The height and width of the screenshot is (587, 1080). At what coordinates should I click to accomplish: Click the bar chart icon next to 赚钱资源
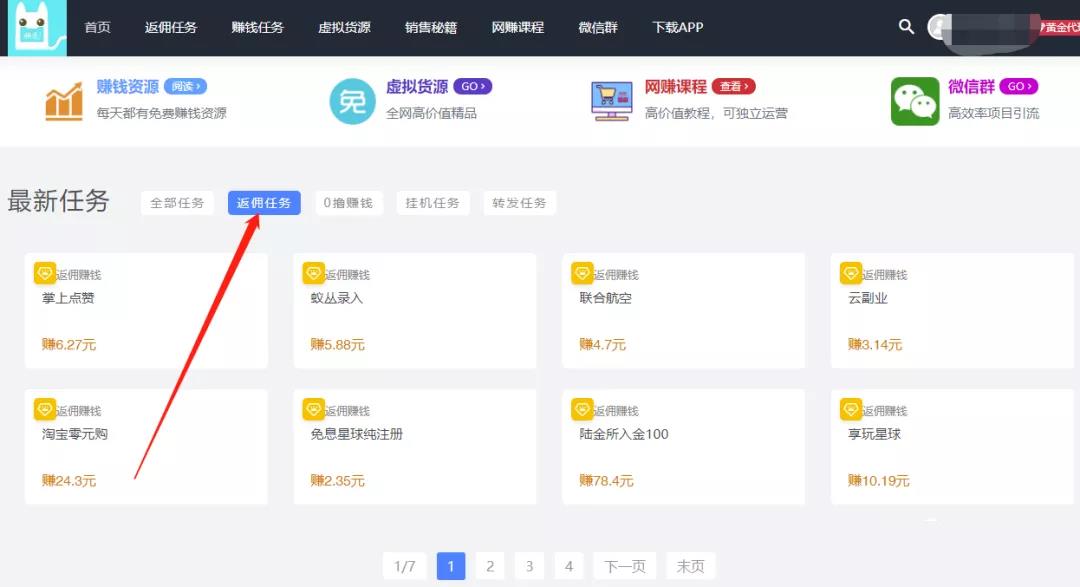coord(63,100)
